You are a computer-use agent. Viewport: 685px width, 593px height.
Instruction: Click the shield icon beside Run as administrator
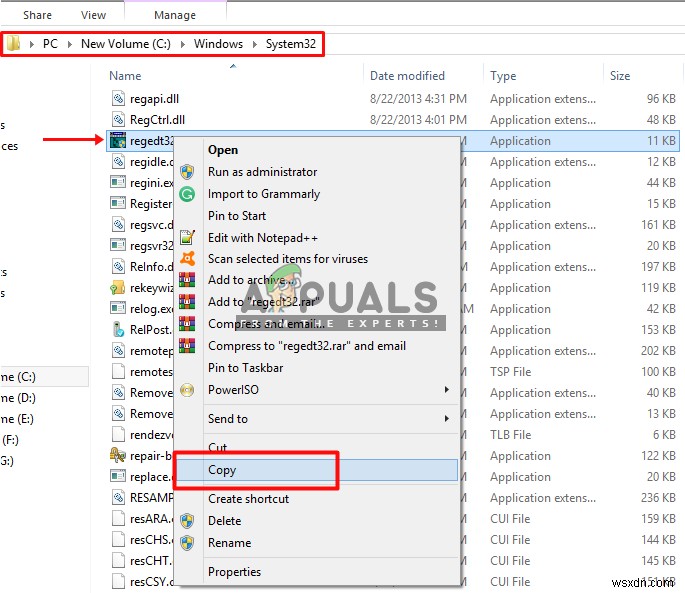point(187,172)
